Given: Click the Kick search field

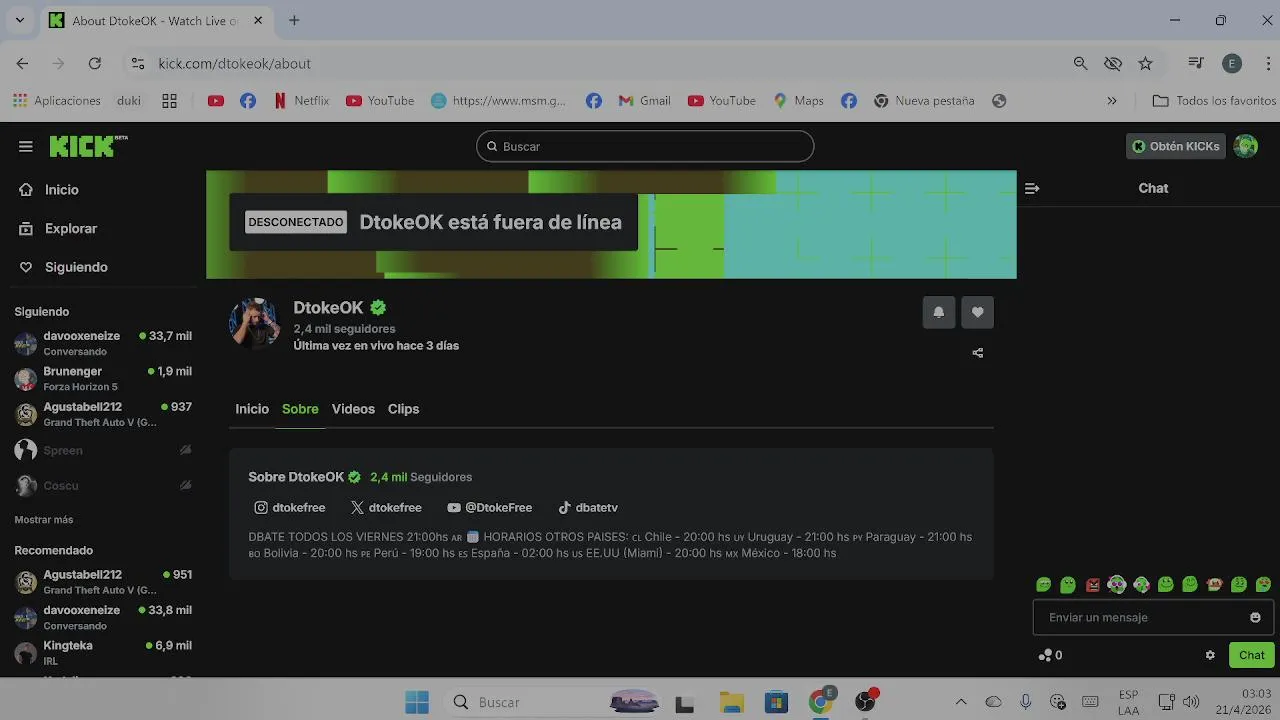Looking at the screenshot, I should click(645, 146).
